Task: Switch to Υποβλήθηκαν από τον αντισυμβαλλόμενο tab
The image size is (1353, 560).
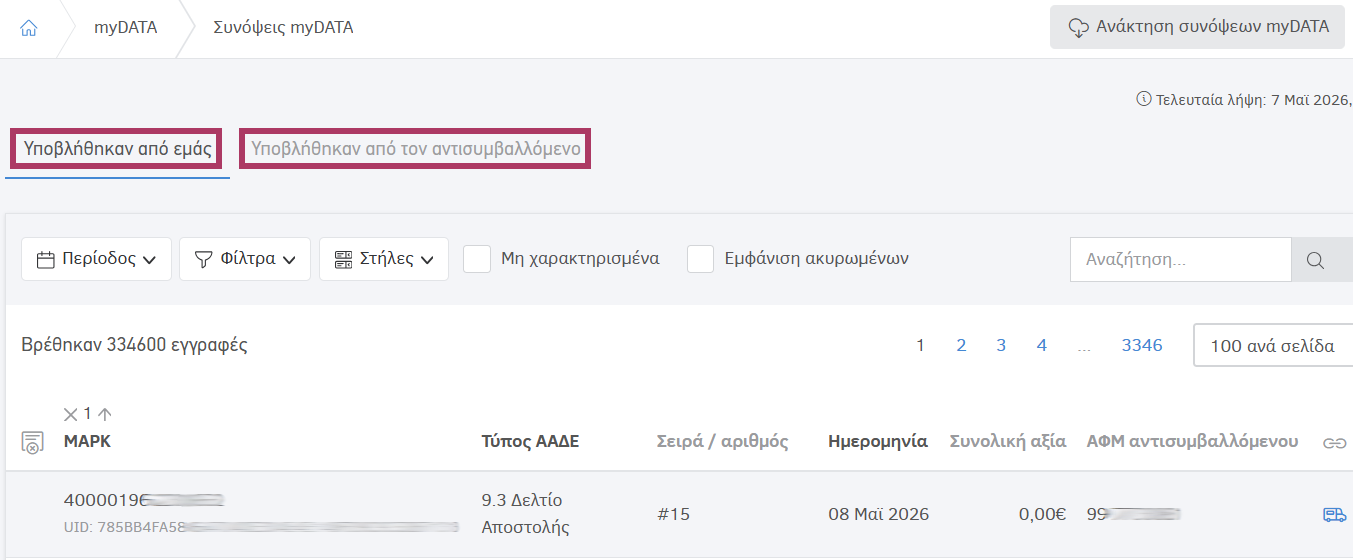Action: (416, 150)
